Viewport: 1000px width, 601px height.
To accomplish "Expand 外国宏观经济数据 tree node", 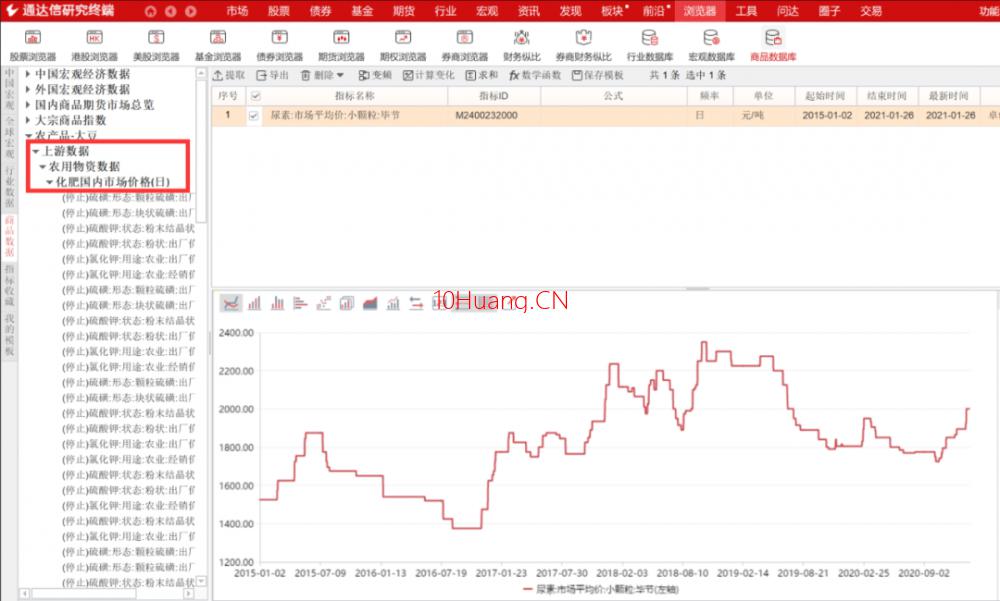I will coord(27,89).
